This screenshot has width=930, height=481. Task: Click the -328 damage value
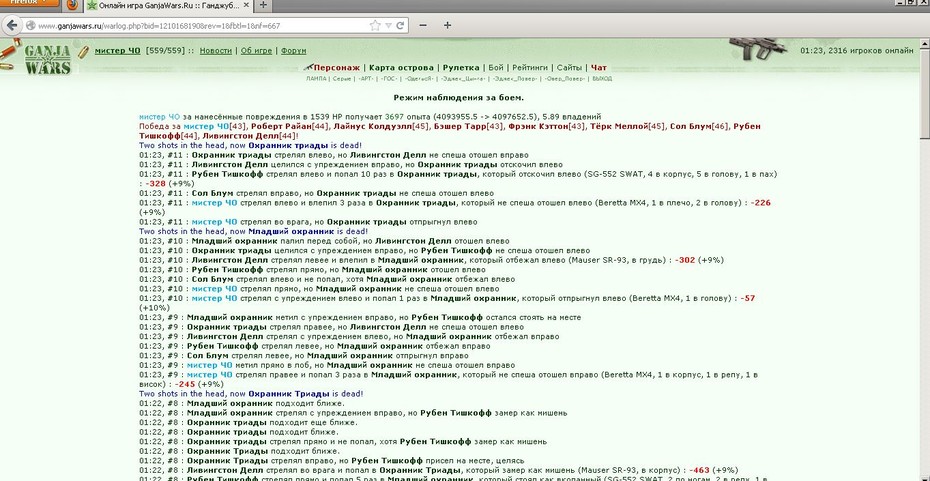(x=155, y=184)
